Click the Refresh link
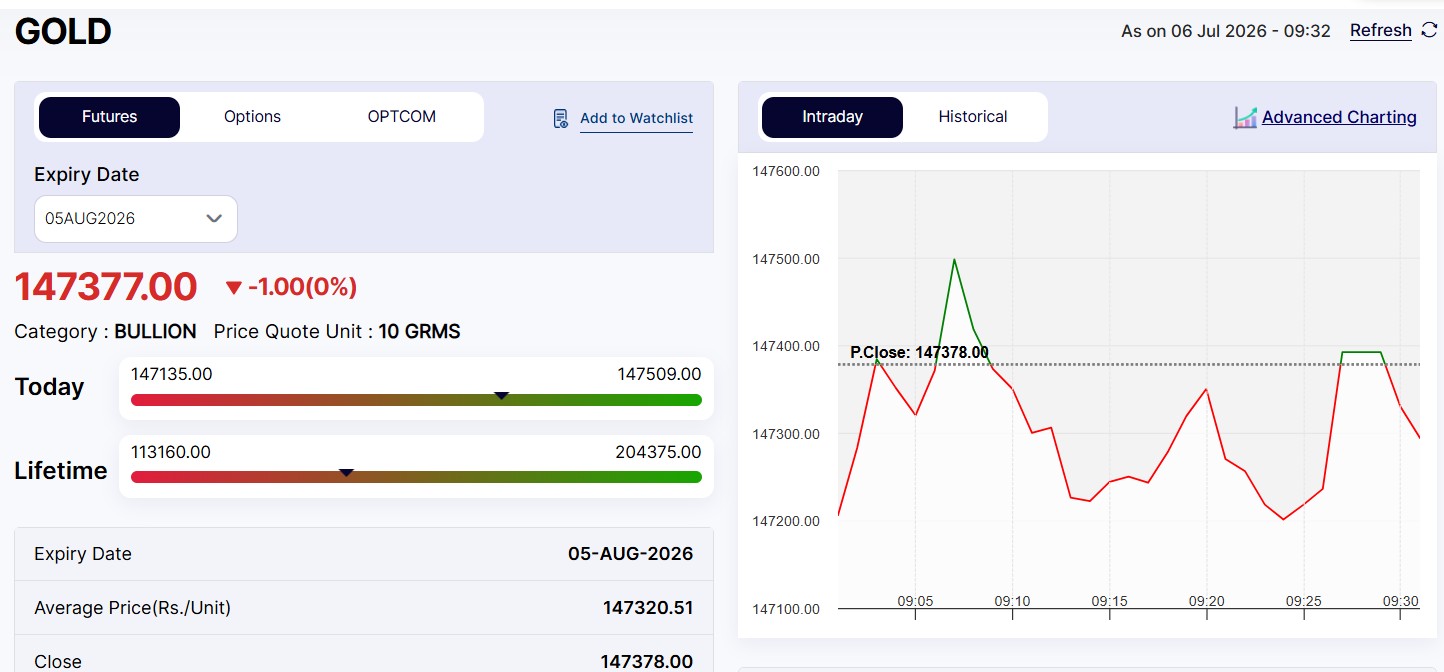The image size is (1444, 672). coord(1380,31)
